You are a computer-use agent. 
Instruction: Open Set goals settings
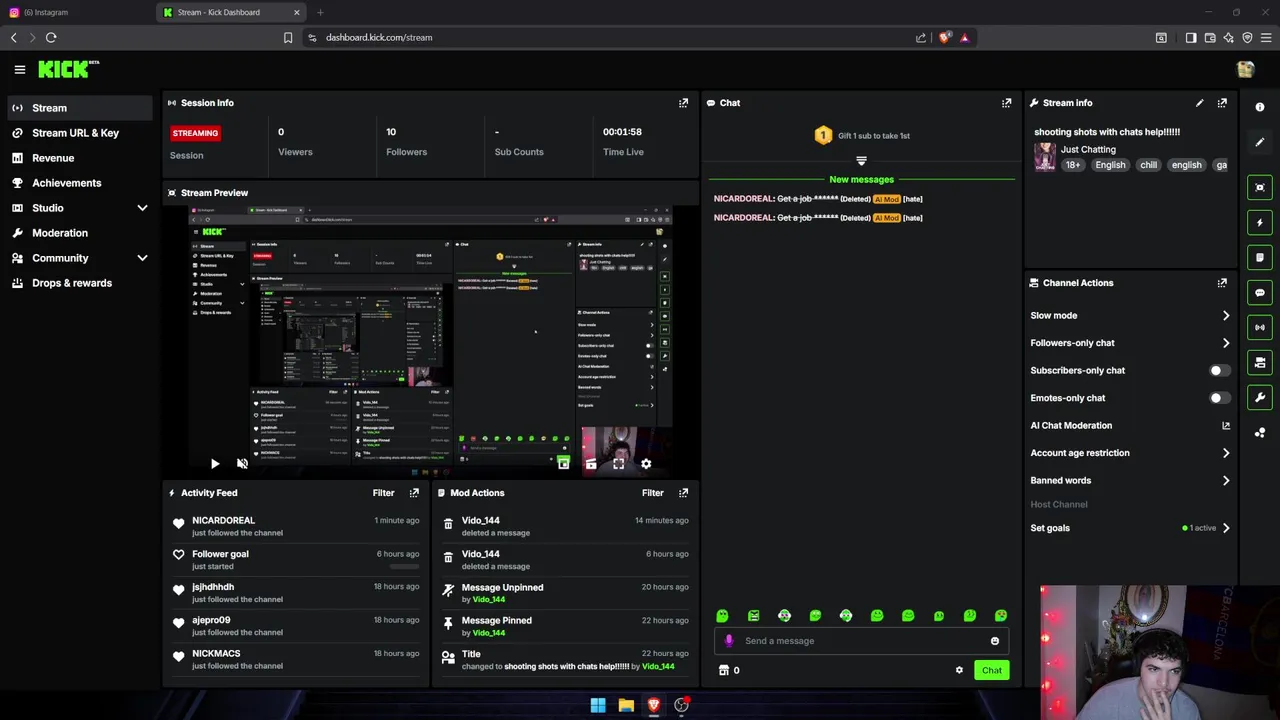(1130, 528)
